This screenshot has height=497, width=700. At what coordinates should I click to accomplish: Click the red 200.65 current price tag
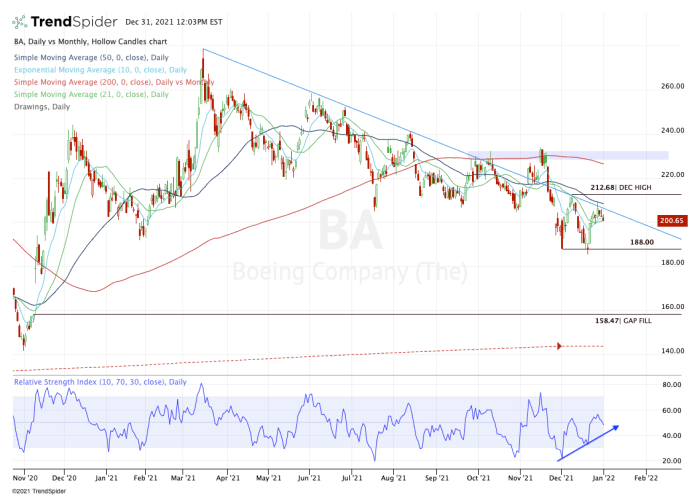click(671, 221)
